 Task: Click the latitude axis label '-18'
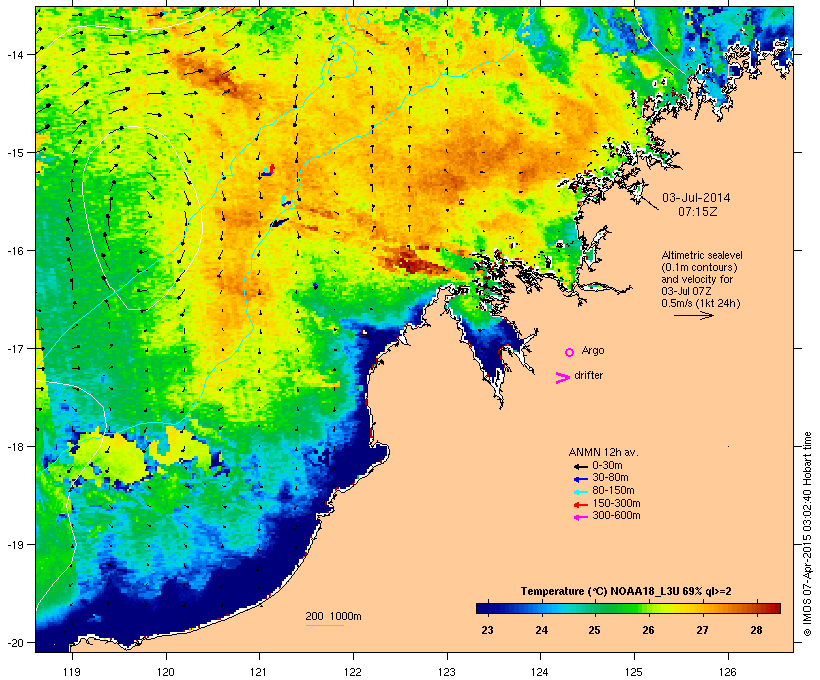coord(15,447)
